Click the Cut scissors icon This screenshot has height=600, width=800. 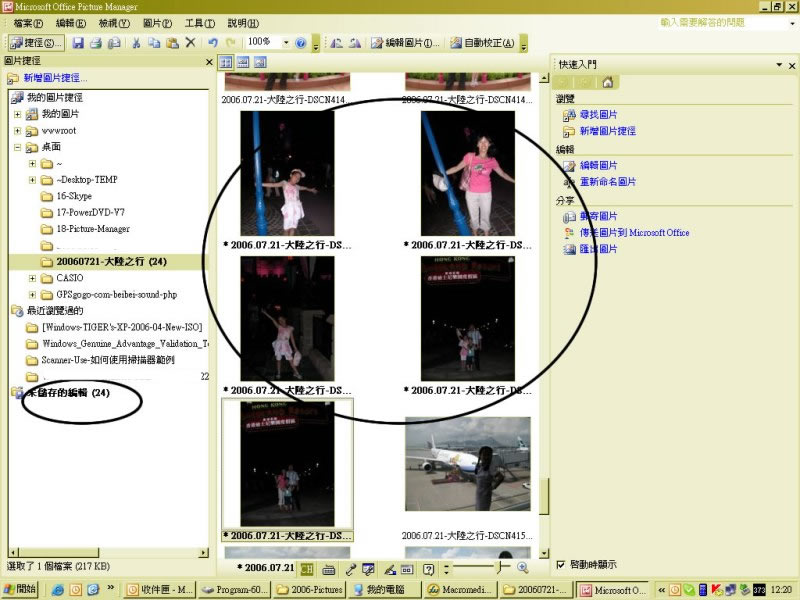point(136,43)
